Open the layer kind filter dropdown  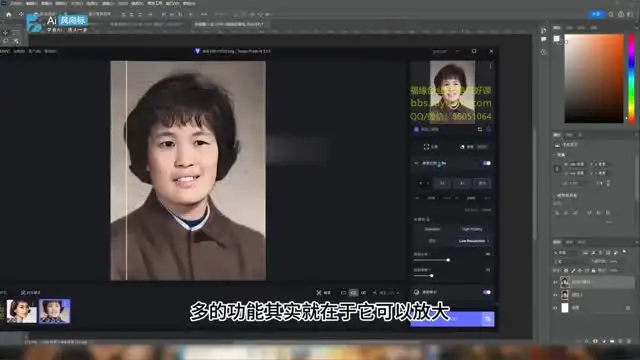(566, 253)
